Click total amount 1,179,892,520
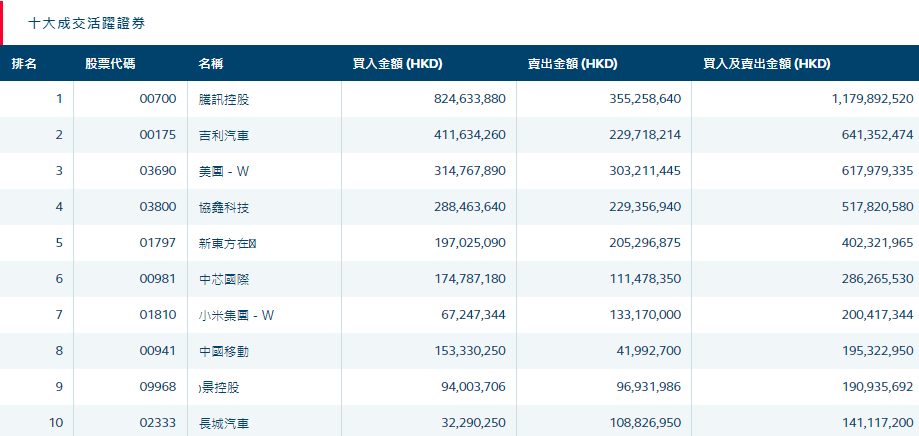The image size is (919, 436). coord(872,99)
